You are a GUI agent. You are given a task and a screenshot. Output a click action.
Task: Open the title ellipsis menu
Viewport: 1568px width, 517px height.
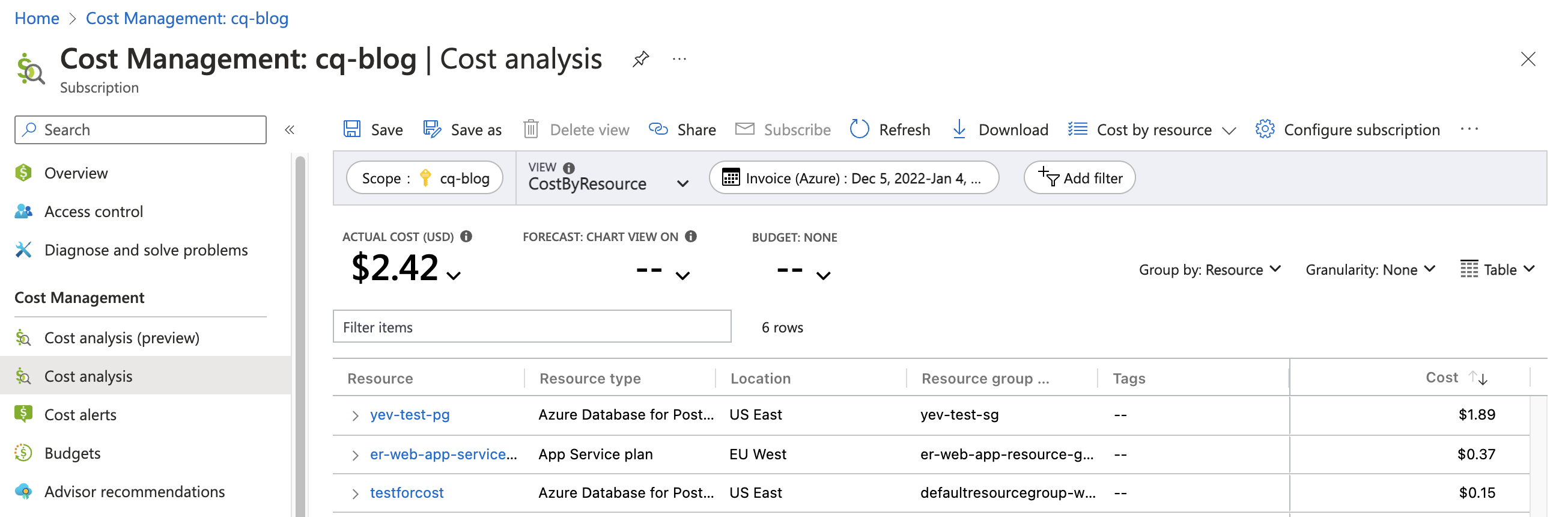679,59
